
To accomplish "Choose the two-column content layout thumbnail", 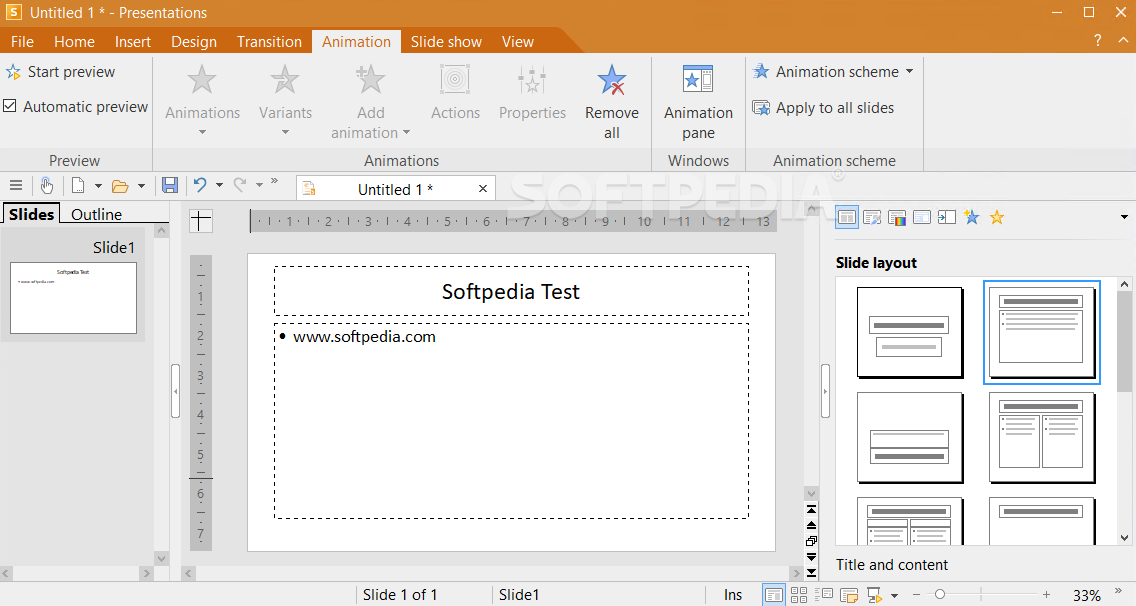I will [x=1042, y=438].
